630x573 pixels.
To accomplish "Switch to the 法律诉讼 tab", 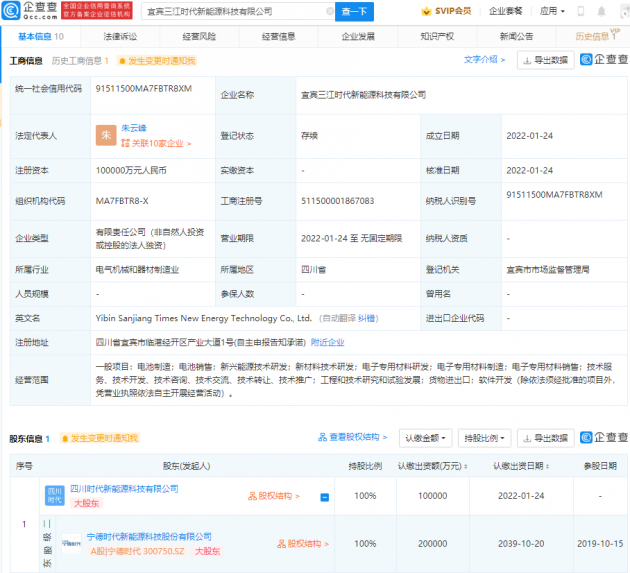I will (x=120, y=37).
